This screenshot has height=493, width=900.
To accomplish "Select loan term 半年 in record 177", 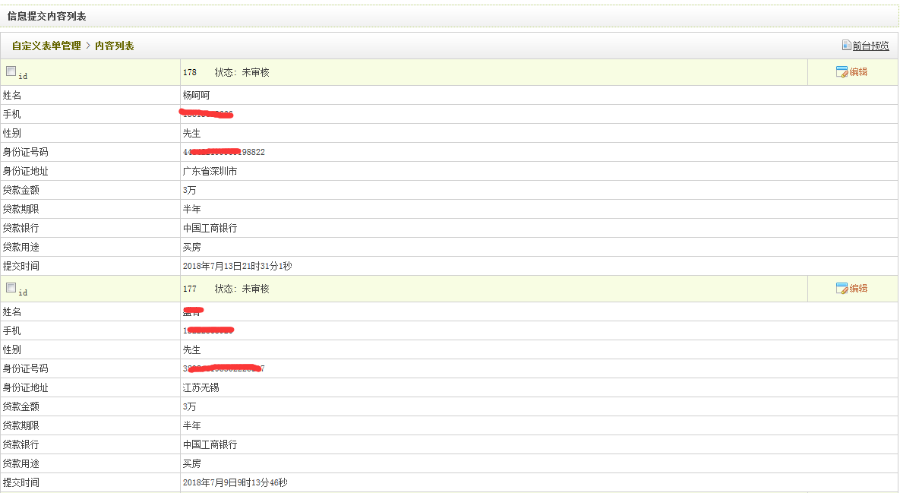I will click(192, 425).
